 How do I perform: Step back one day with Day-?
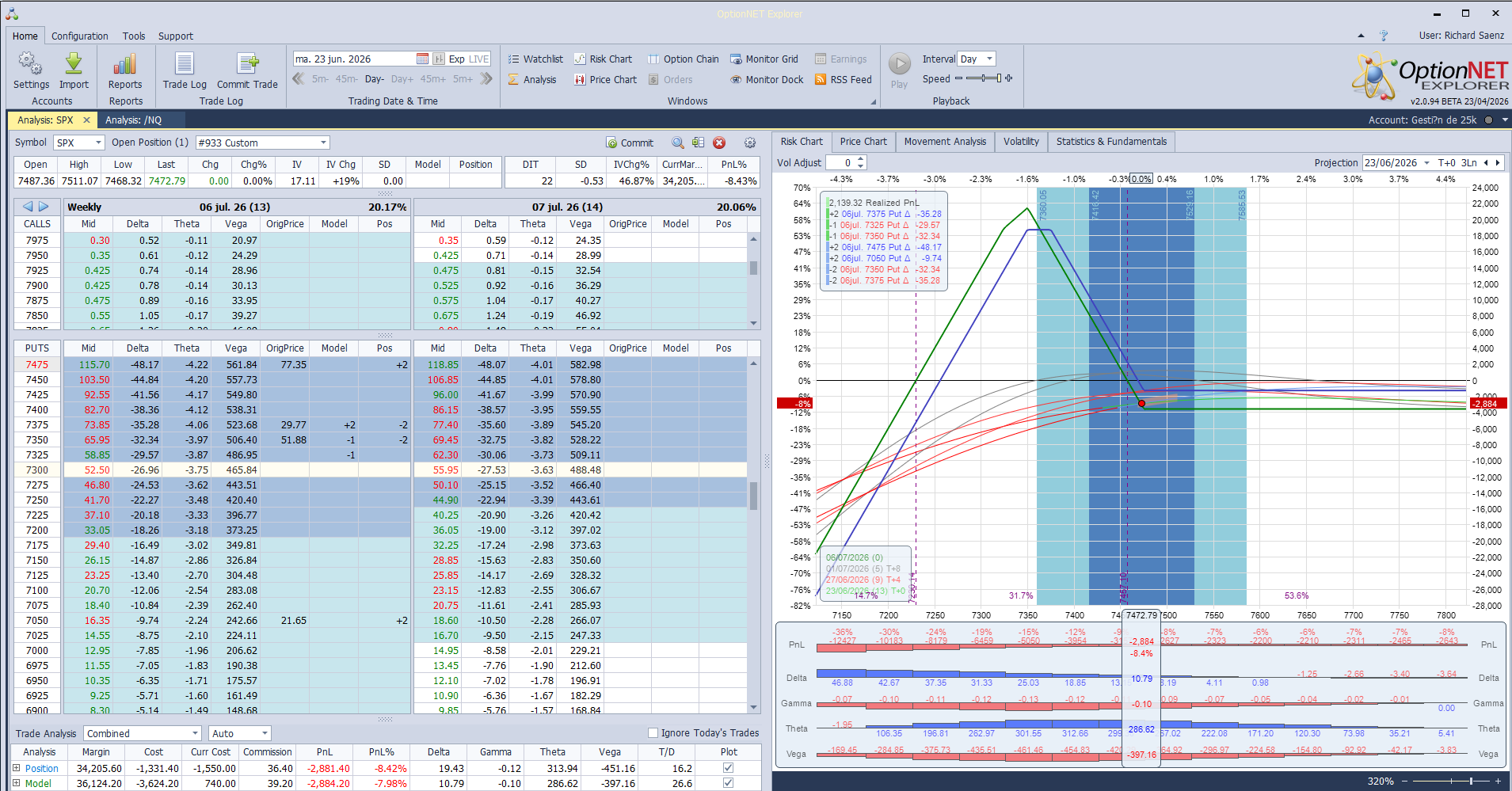click(374, 78)
